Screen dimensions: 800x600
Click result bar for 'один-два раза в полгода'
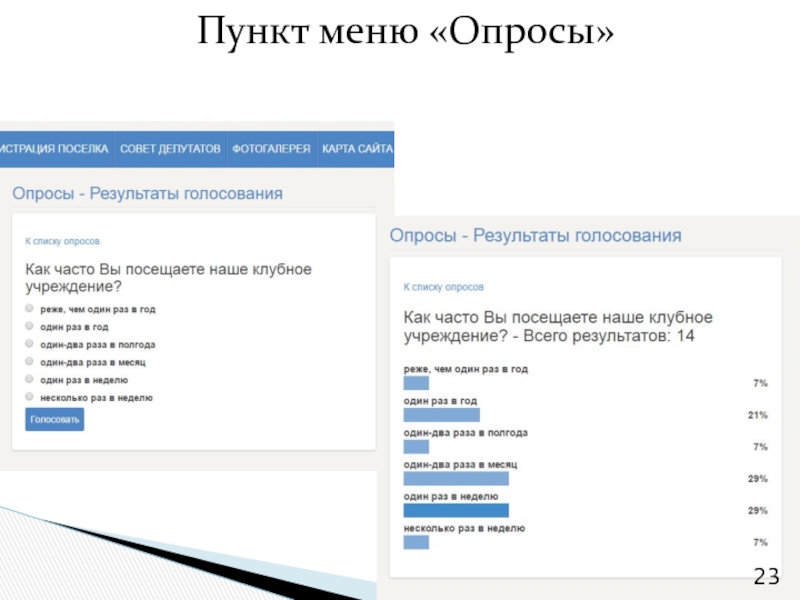(x=416, y=447)
